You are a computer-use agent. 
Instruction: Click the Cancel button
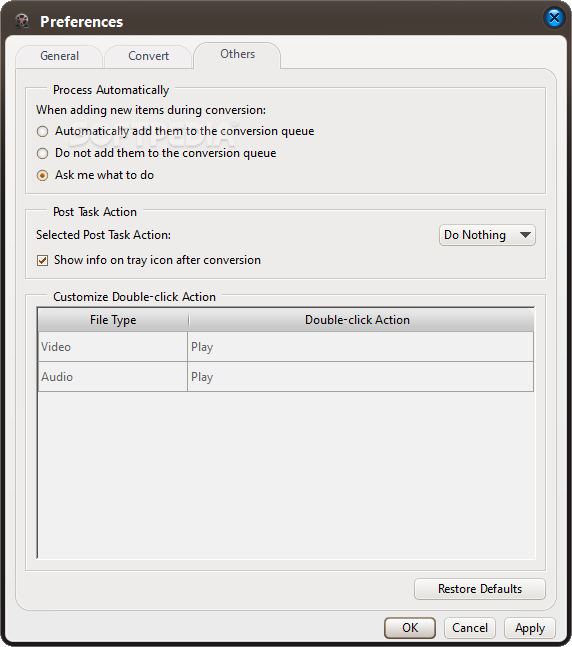pyautogui.click(x=470, y=628)
